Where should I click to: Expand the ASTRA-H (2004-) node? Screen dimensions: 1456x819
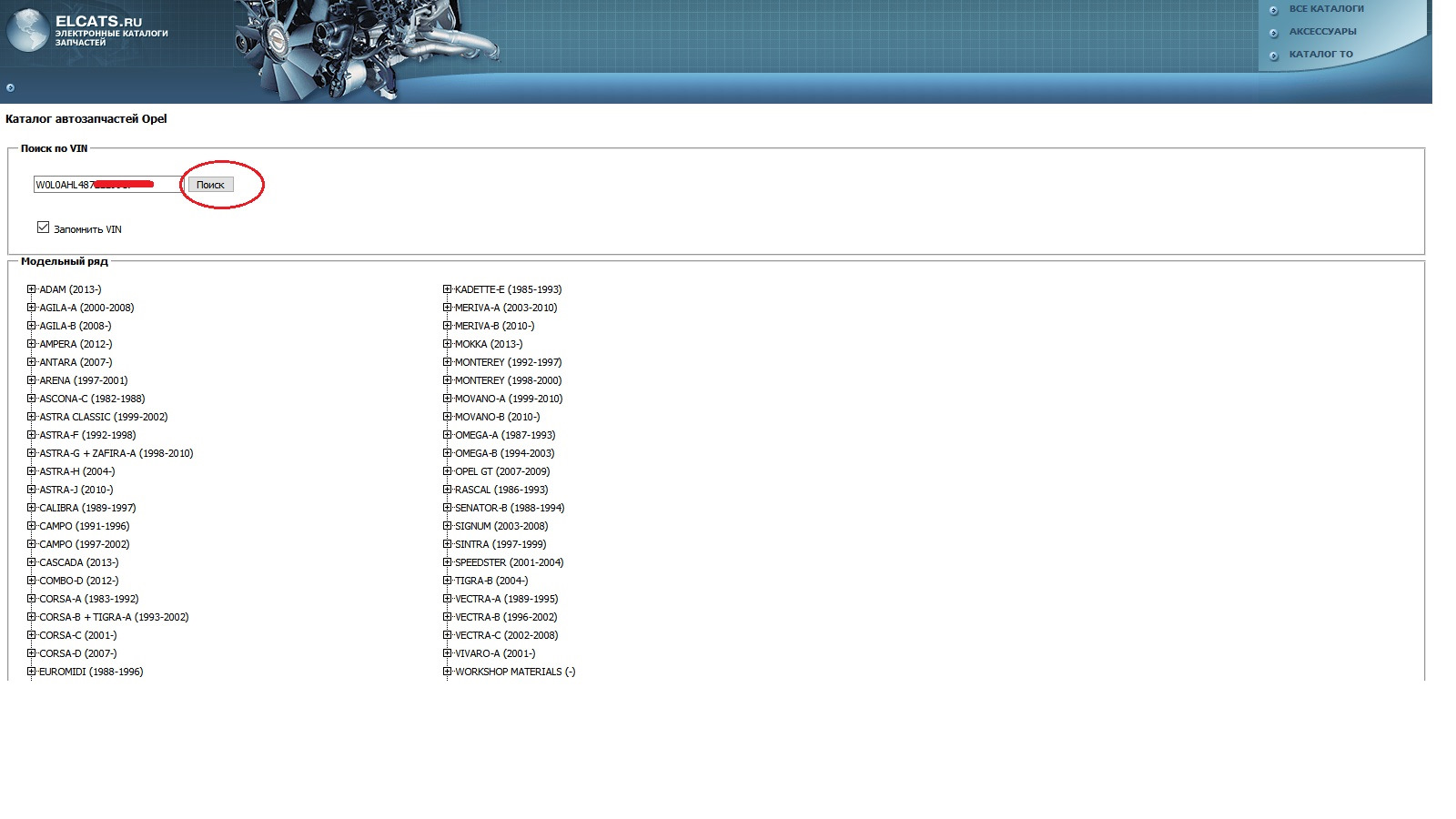click(x=32, y=471)
